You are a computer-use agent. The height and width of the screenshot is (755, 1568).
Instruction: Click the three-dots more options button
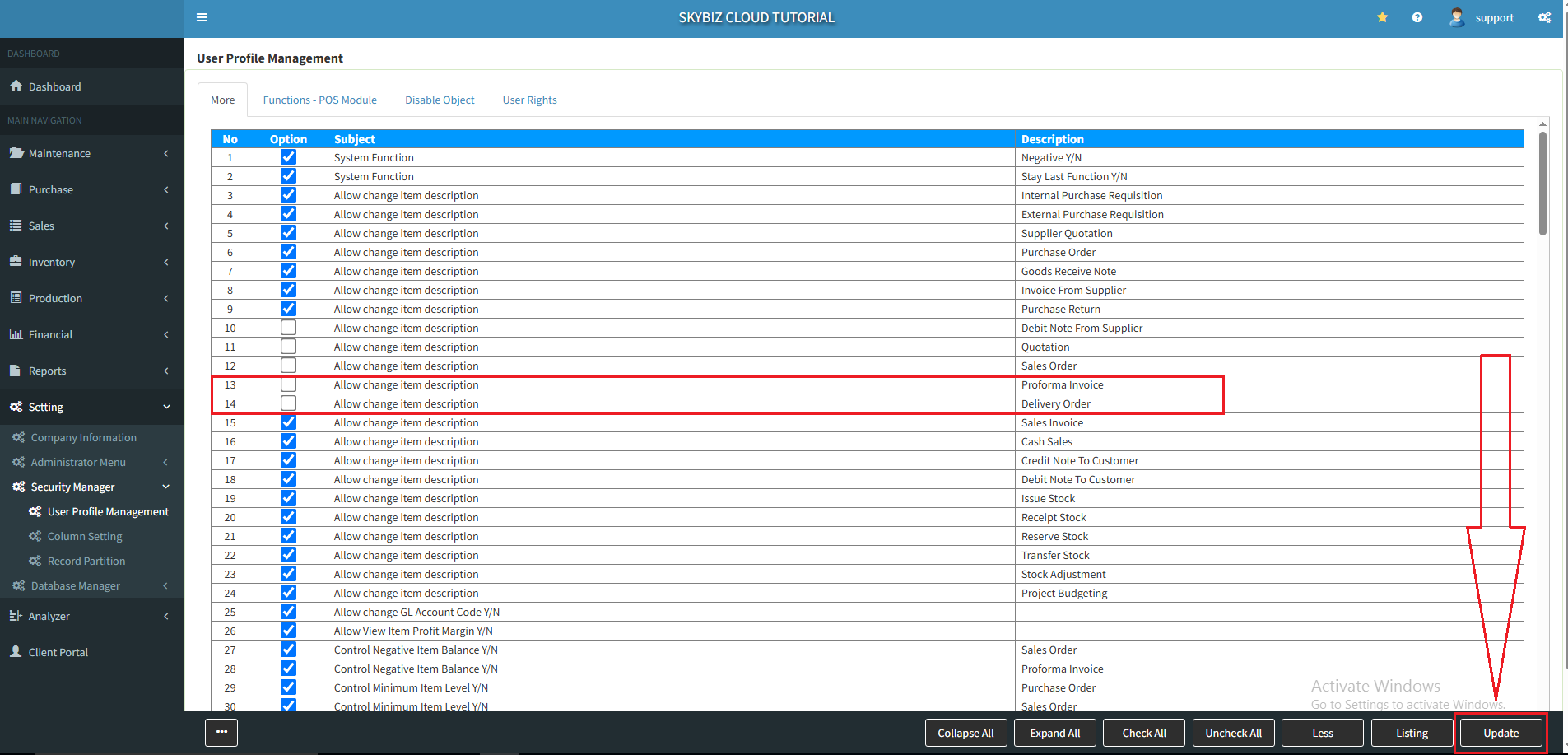coord(221,732)
